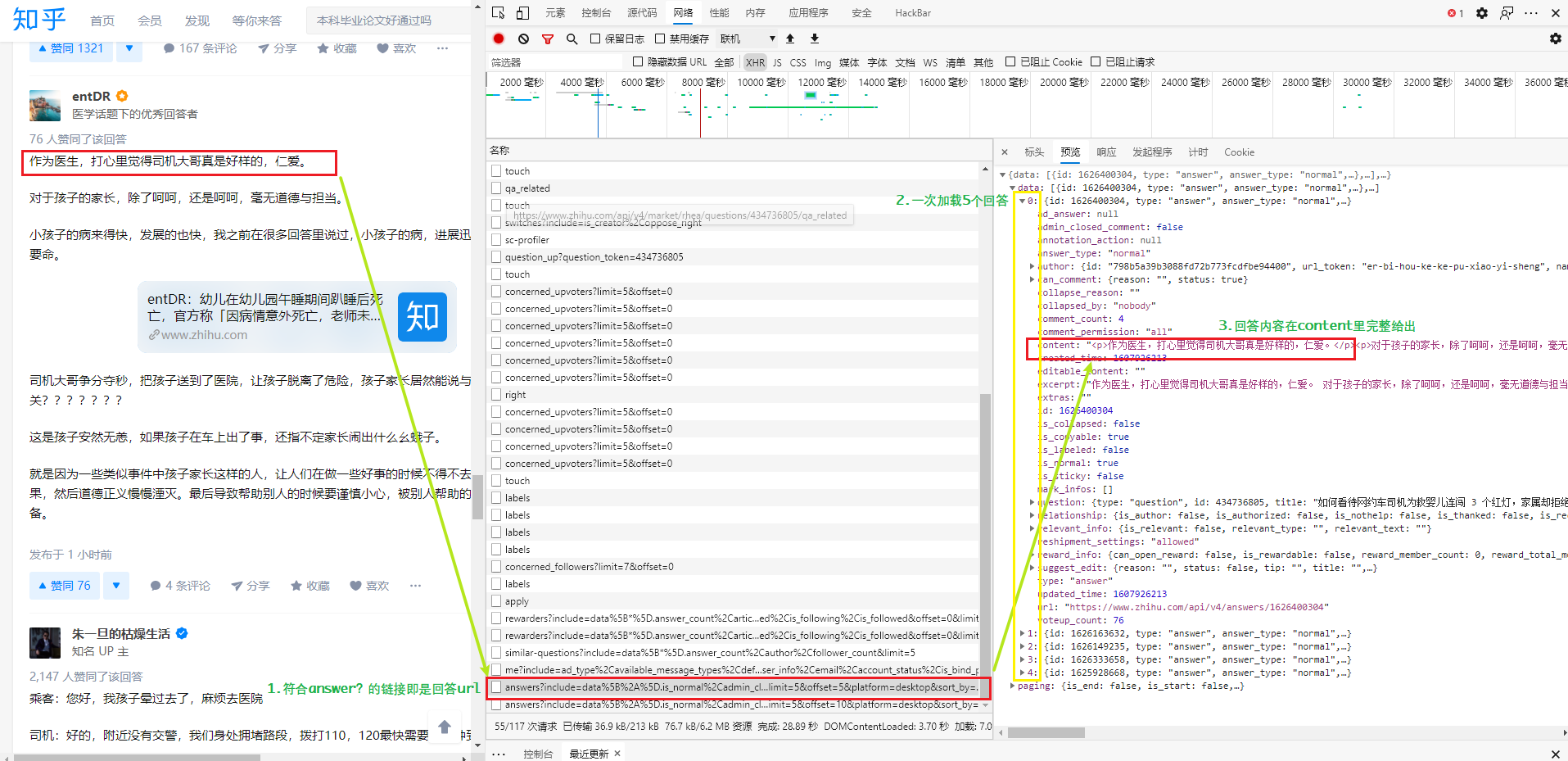Viewport: 1568px width, 761px height.
Task: Open DevTools feedback person icon
Action: click(1506, 13)
